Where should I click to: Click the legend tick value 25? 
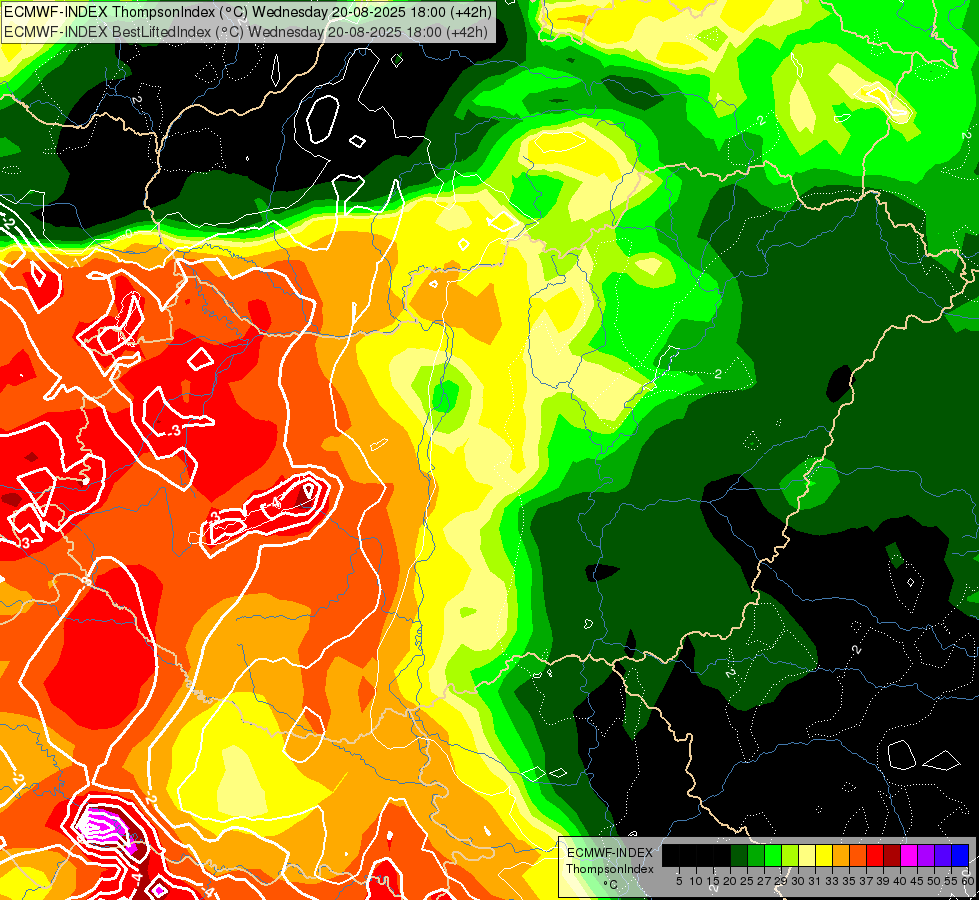[747, 881]
